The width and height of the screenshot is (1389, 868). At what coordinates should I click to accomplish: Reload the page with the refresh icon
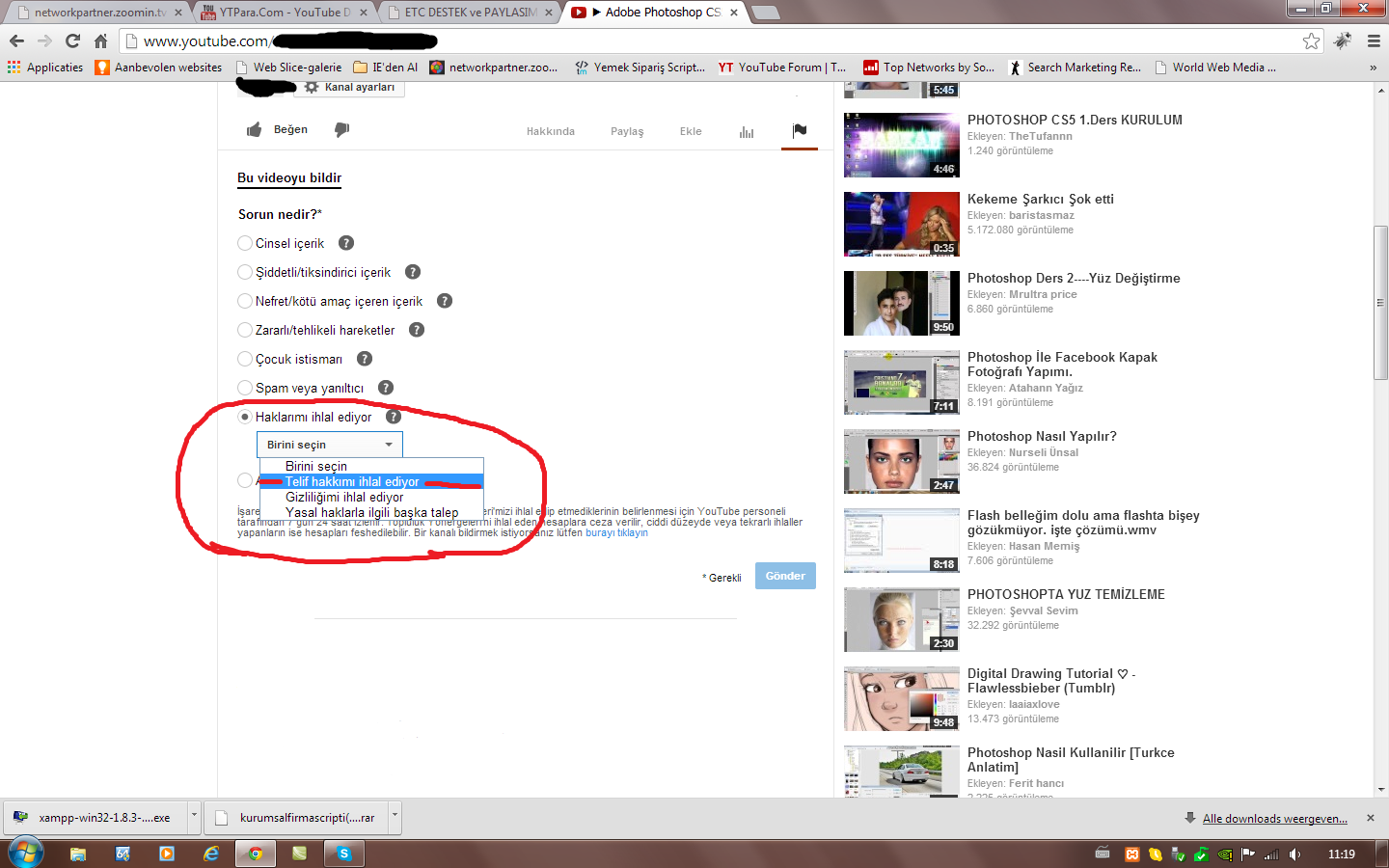[72, 41]
